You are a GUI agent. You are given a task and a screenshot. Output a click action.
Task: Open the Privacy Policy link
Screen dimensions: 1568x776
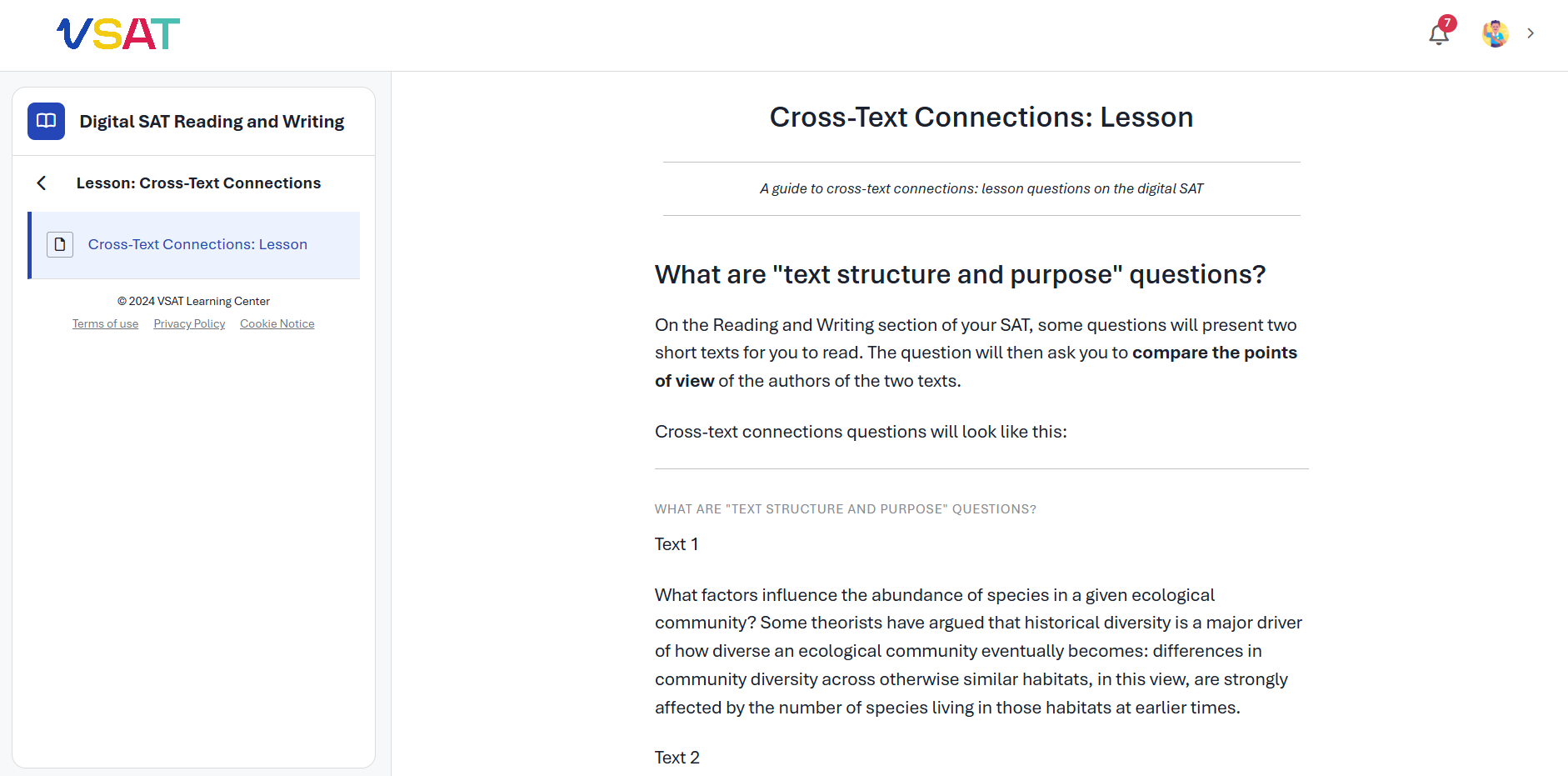coord(189,323)
